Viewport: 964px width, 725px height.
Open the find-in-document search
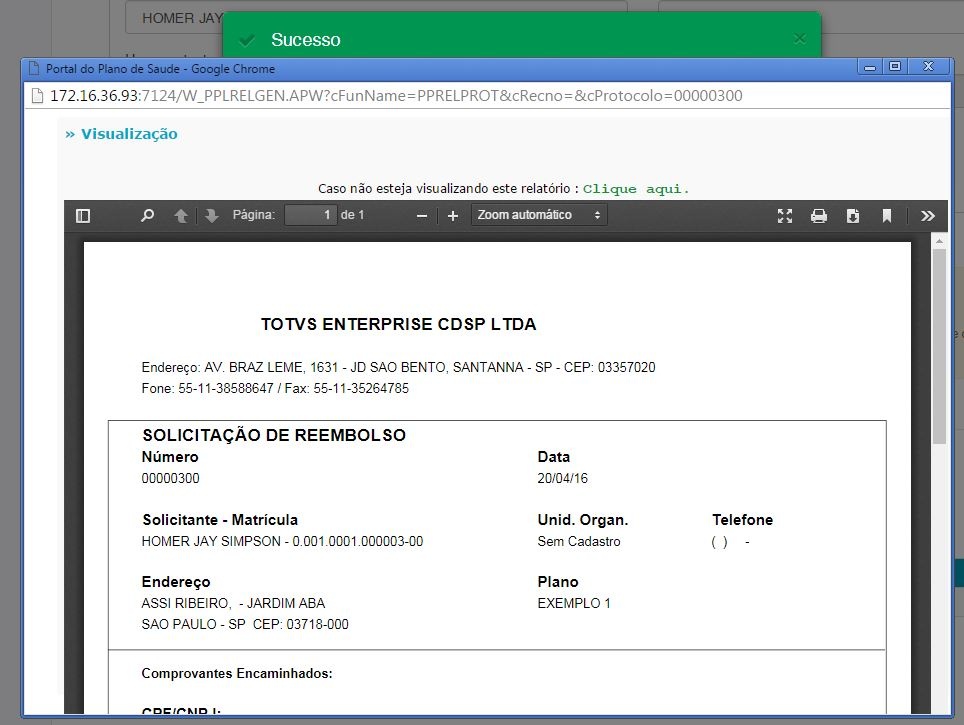[x=148, y=216]
